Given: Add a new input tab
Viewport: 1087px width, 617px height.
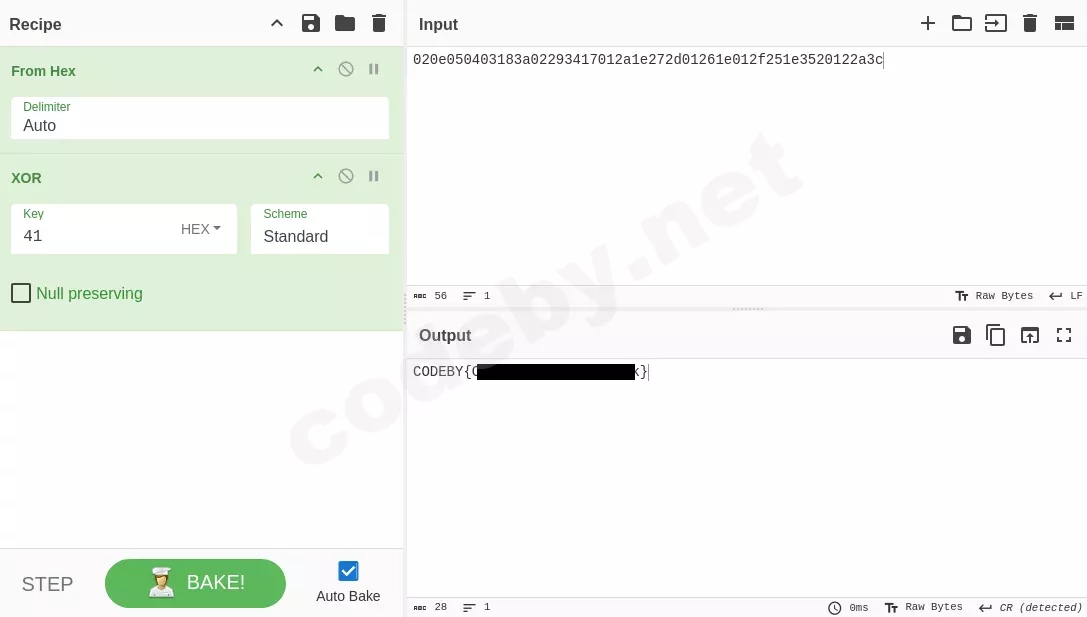Looking at the screenshot, I should 928,24.
